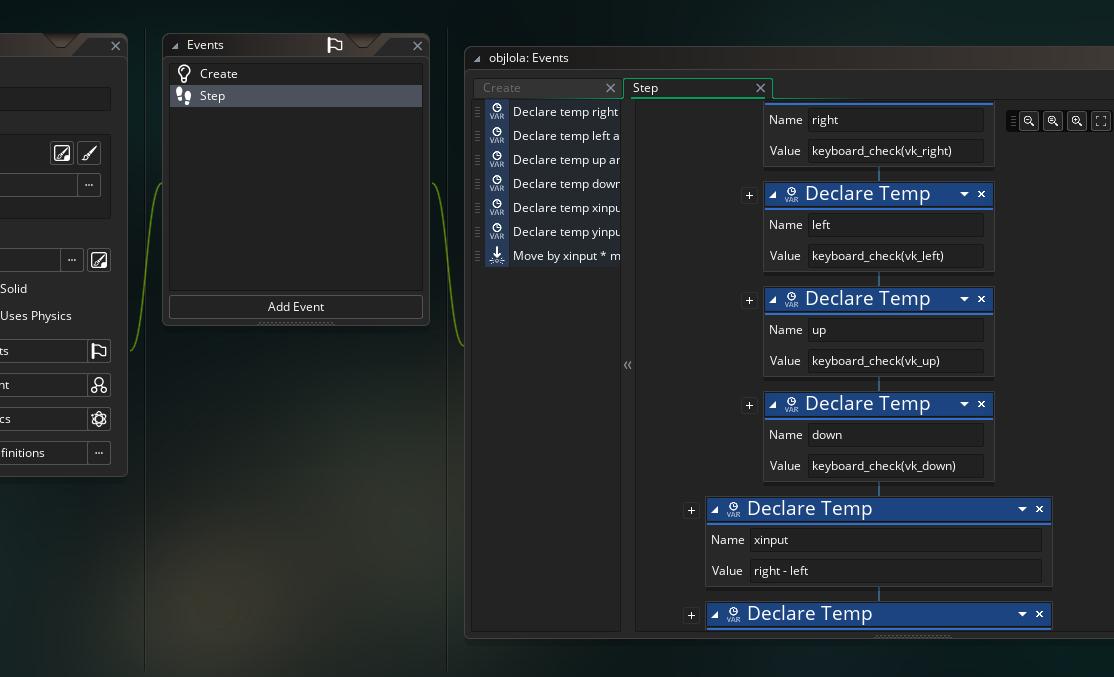Image resolution: width=1114 pixels, height=677 pixels.
Task: Remove the 'down' Declare Temp block
Action: 981,404
